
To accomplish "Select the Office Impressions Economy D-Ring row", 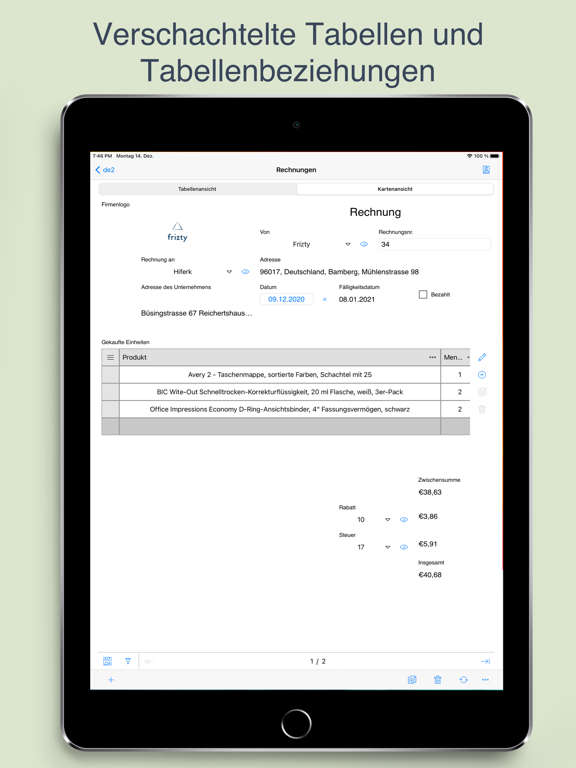I will point(280,409).
